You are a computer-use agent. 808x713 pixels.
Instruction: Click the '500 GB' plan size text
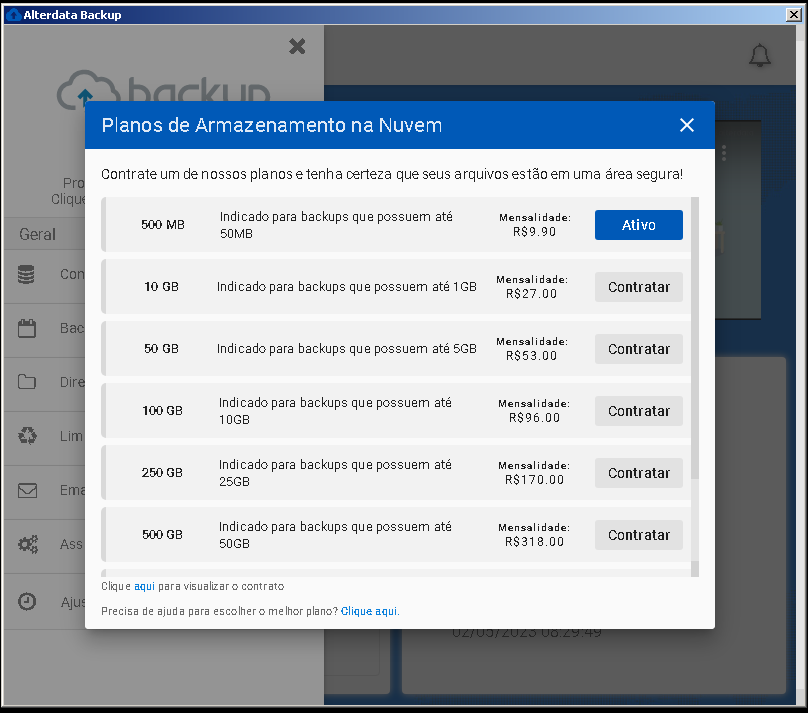coord(162,535)
